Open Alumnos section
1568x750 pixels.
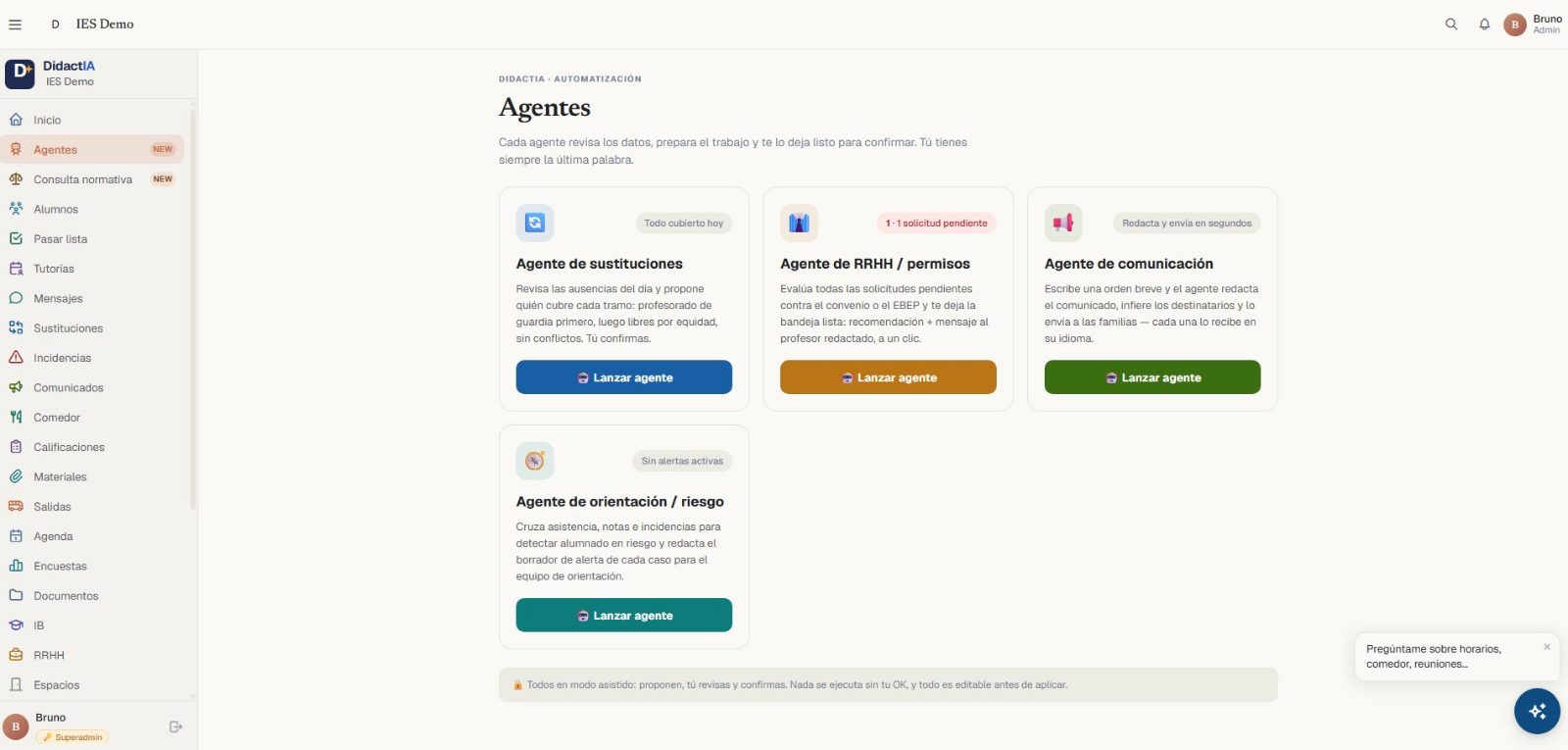point(92,209)
